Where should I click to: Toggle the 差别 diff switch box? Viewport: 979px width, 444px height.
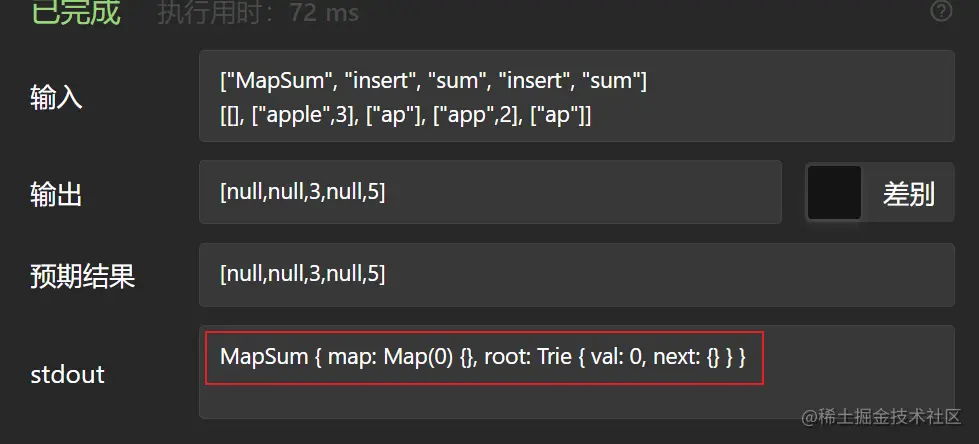point(834,193)
